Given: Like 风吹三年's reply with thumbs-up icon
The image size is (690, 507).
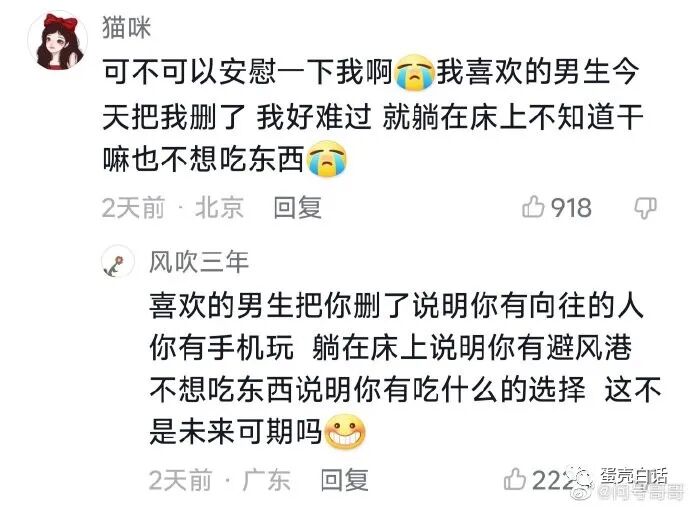Looking at the screenshot, I should tap(515, 479).
